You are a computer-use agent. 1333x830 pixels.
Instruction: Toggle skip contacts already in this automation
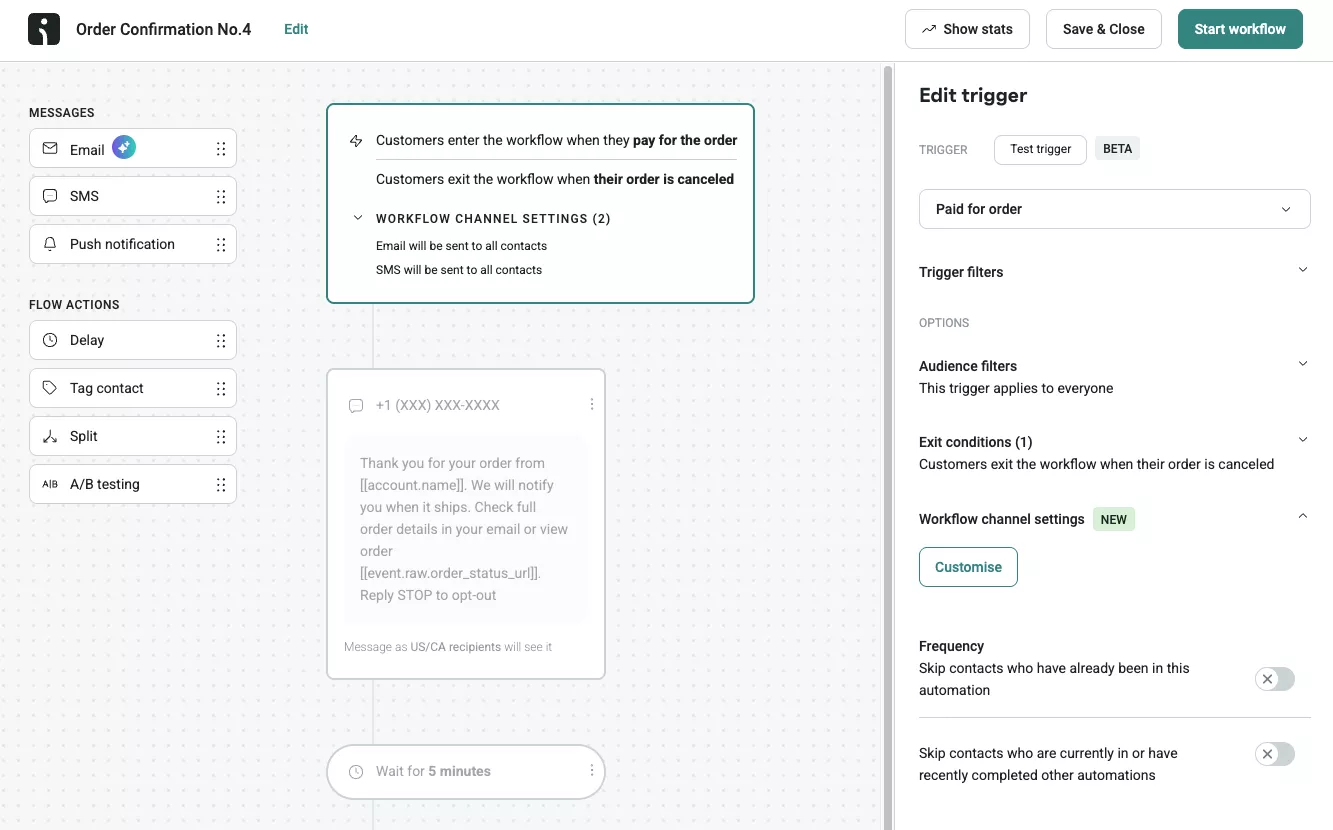[1275, 679]
